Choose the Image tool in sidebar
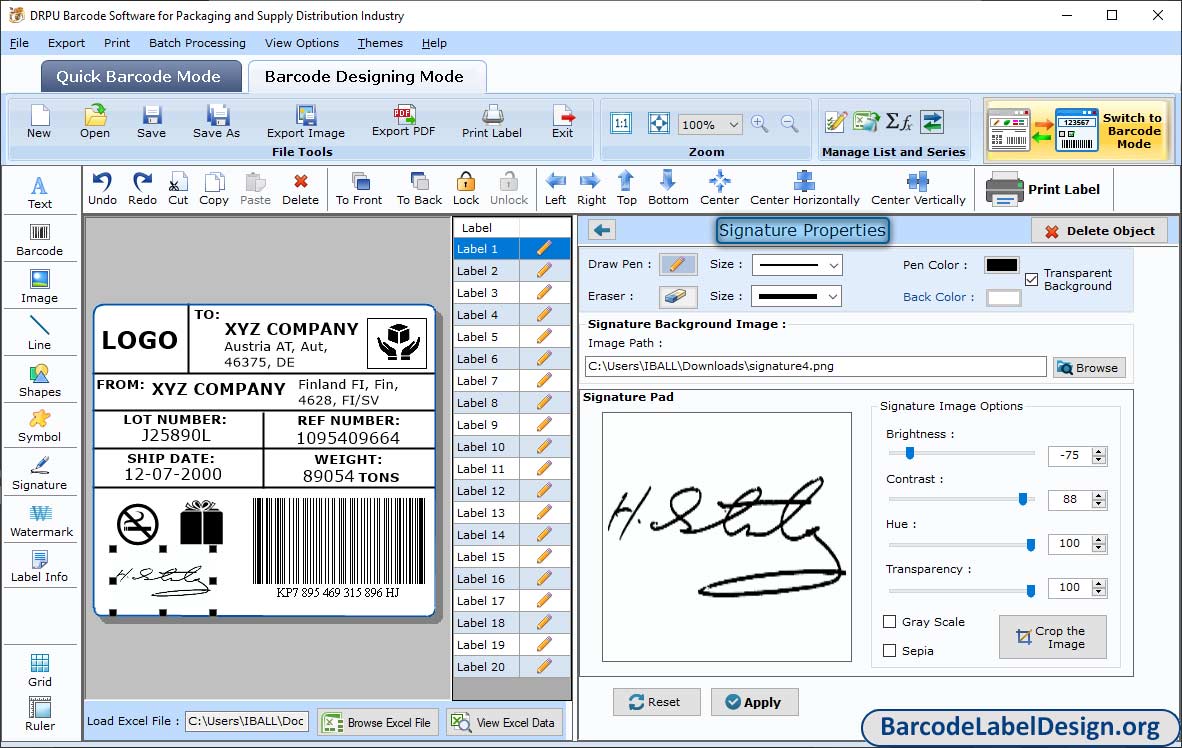The width and height of the screenshot is (1182, 748). click(x=39, y=287)
